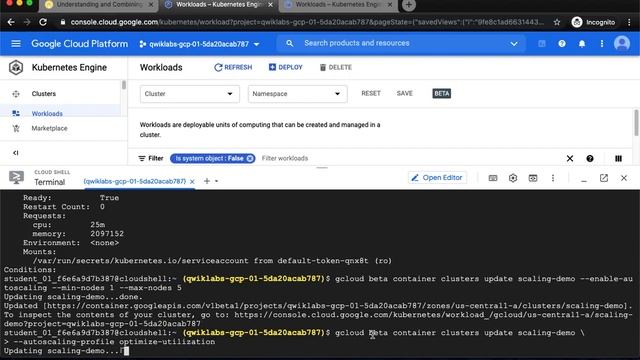Open the project selector qwiklabs-gcp-01-5da20acab787

pyautogui.click(x=199, y=44)
